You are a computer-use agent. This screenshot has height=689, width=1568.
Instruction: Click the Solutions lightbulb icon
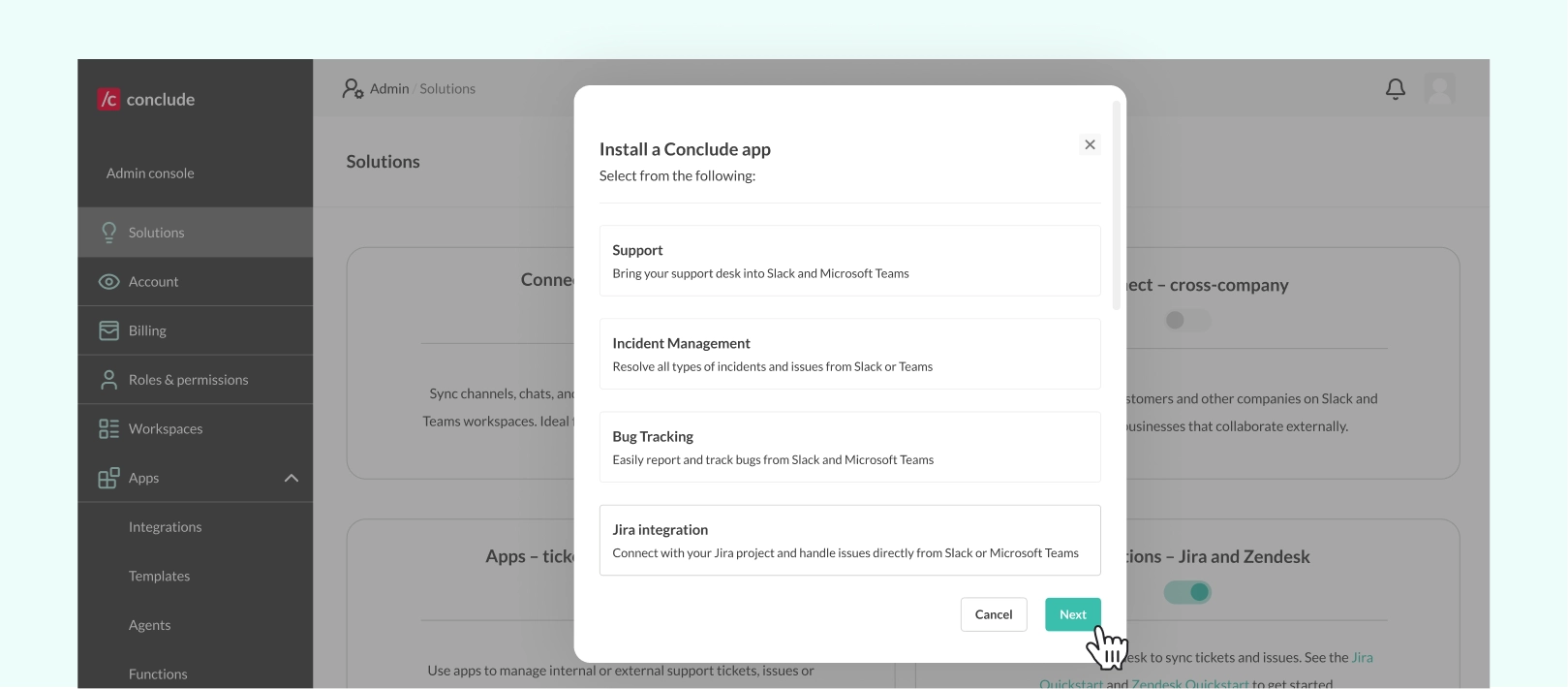pyautogui.click(x=108, y=233)
